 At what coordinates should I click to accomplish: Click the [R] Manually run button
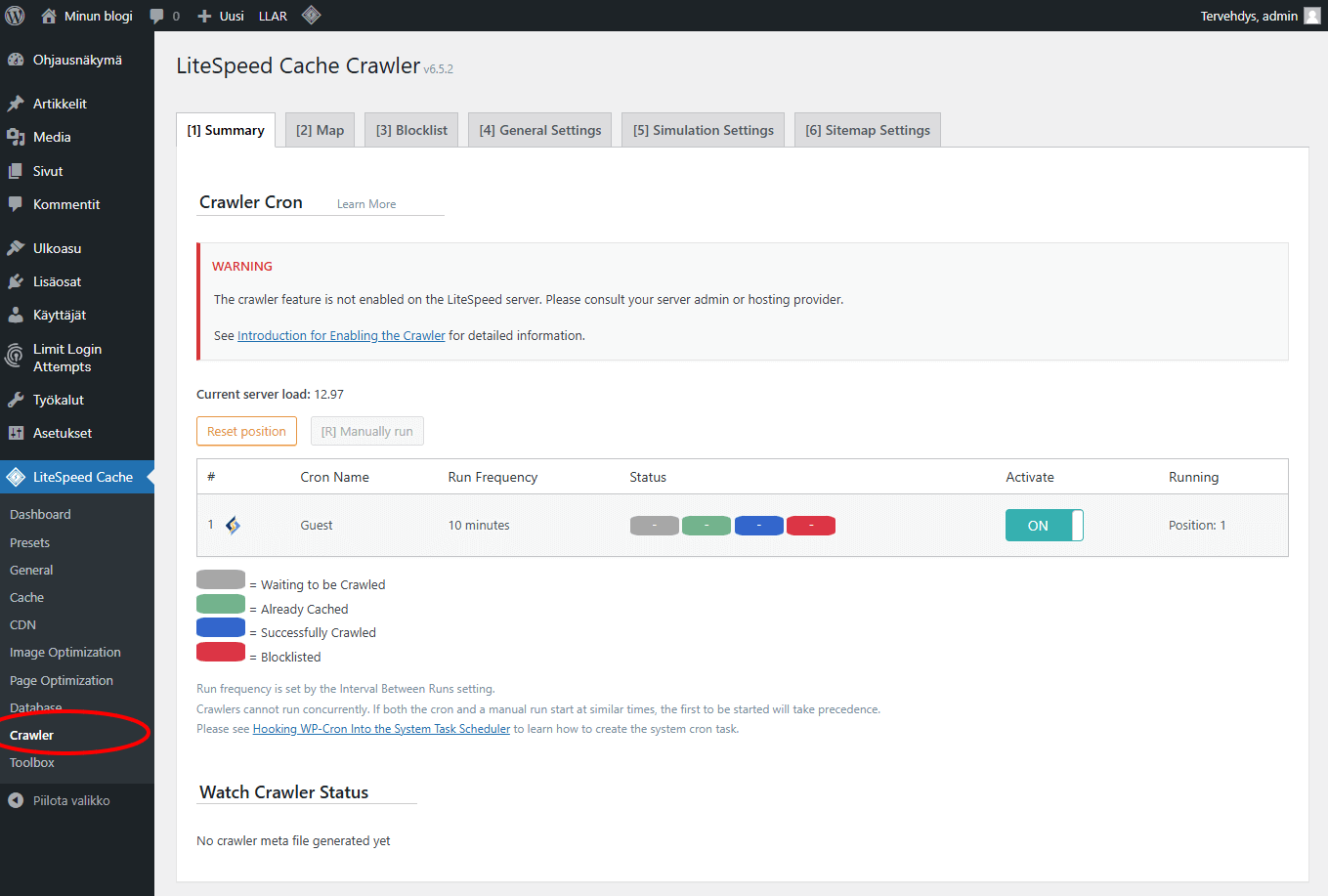tap(366, 431)
